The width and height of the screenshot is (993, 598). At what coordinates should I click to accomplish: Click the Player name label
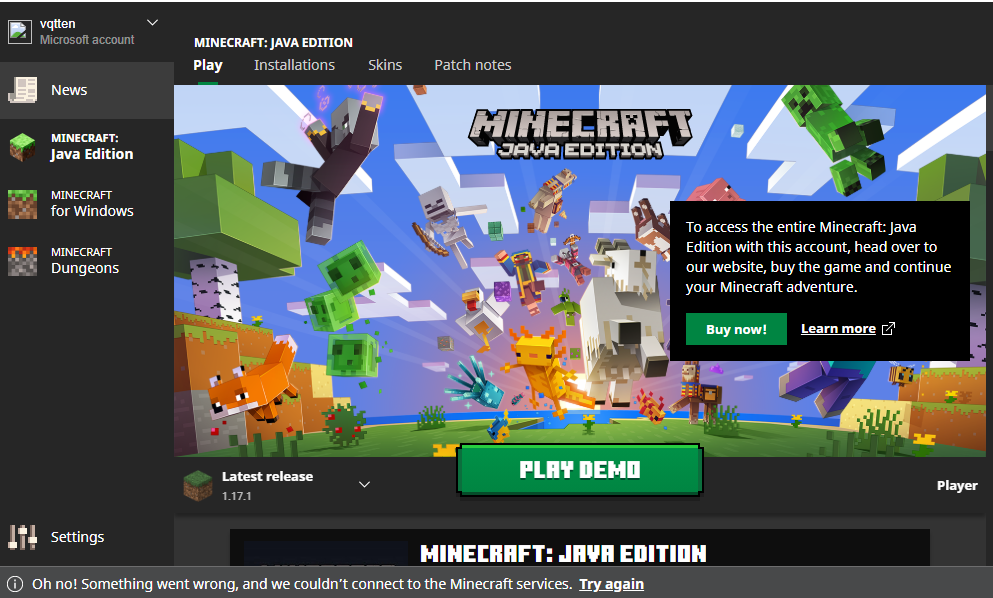(x=957, y=486)
